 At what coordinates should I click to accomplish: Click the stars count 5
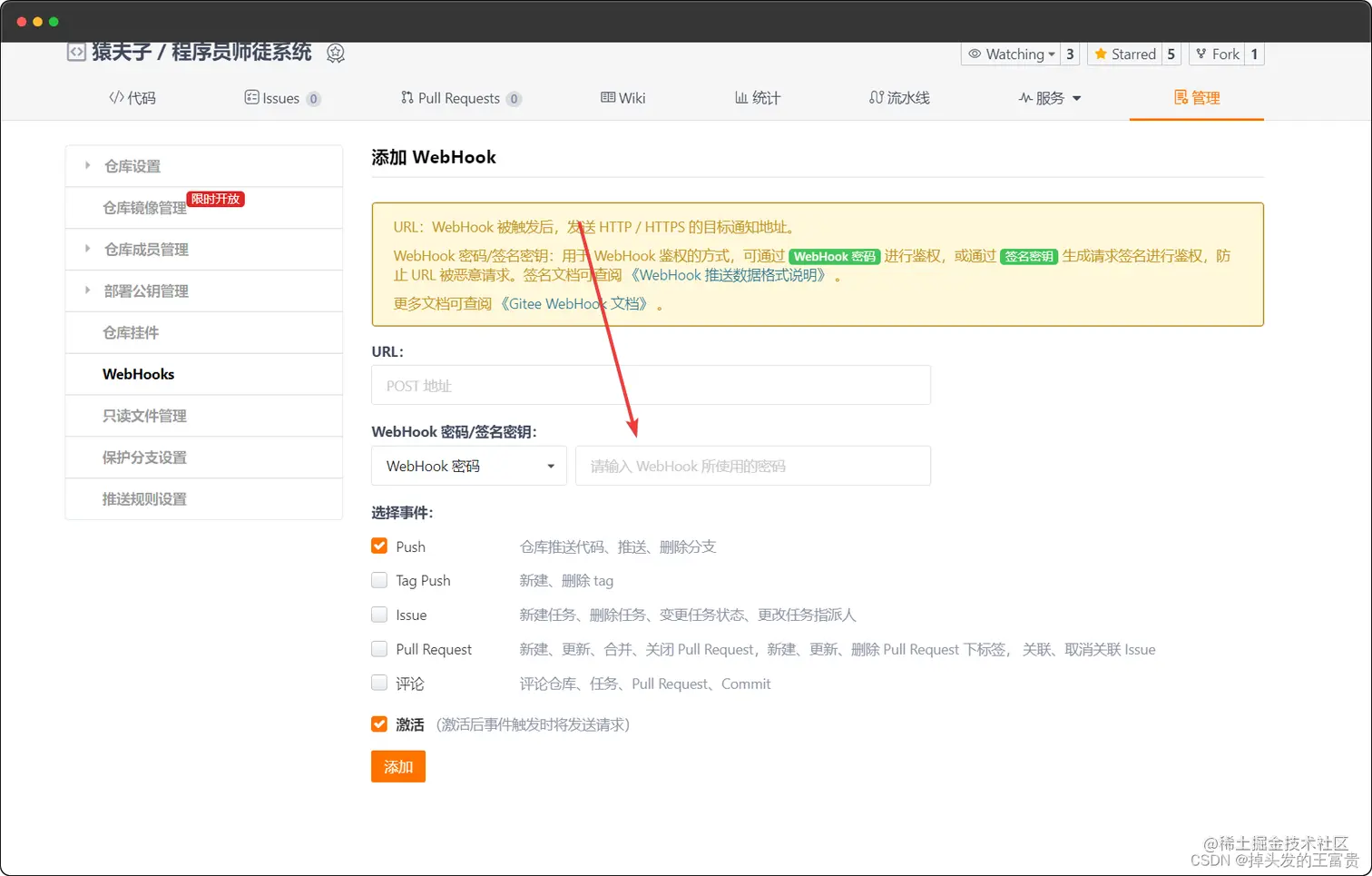click(1171, 54)
